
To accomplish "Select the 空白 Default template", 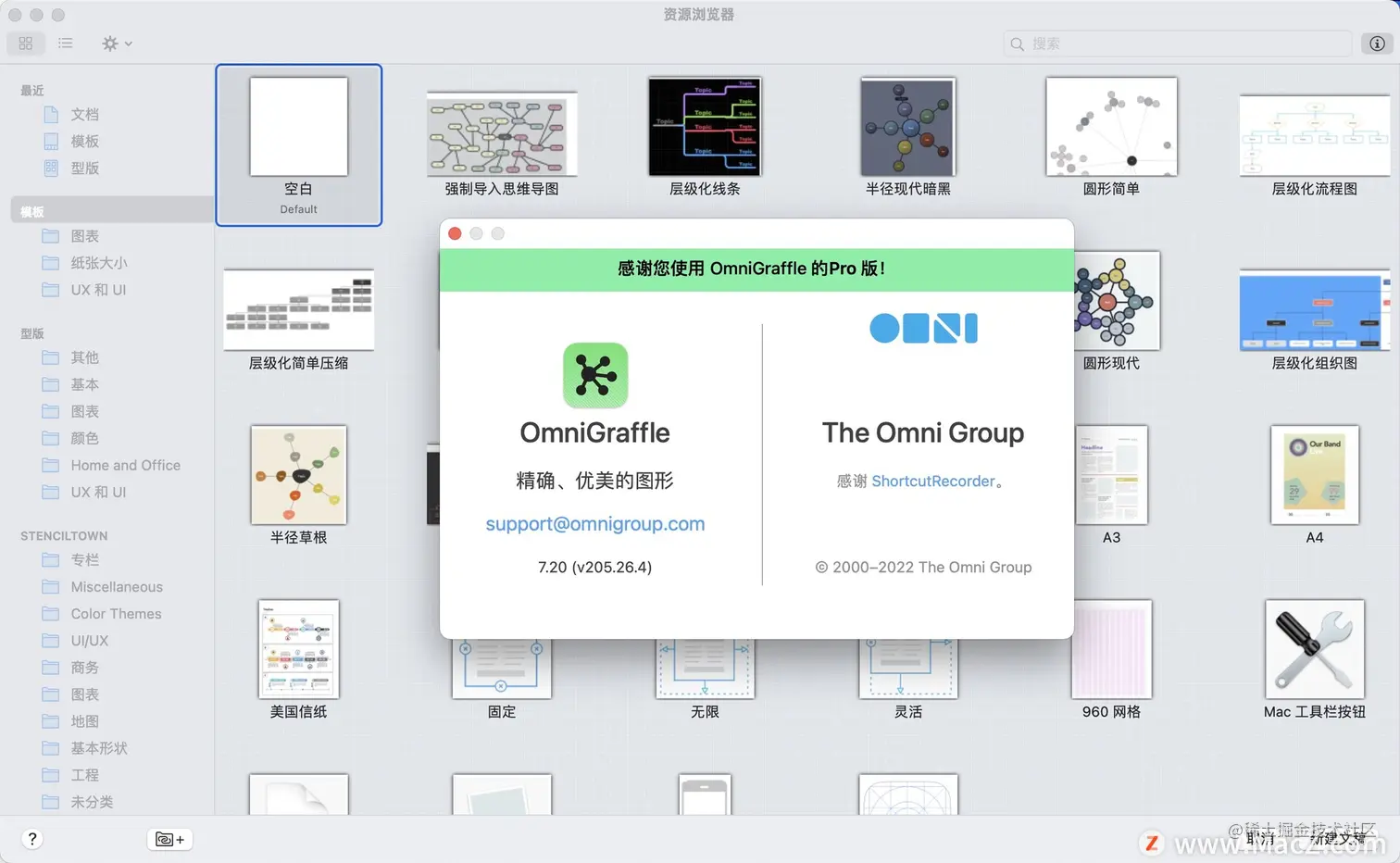I will coord(298,145).
